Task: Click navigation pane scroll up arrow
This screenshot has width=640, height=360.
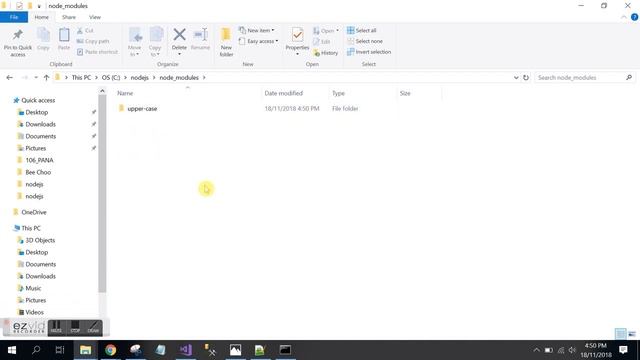Action: point(102,91)
